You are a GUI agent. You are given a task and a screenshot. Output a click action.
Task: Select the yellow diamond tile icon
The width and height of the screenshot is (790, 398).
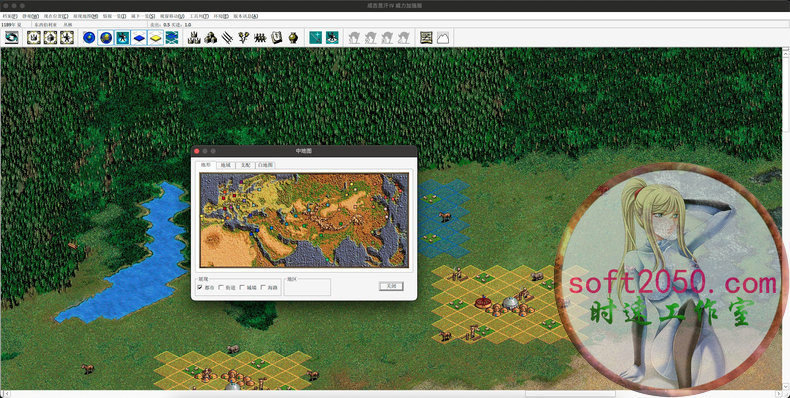pos(156,38)
